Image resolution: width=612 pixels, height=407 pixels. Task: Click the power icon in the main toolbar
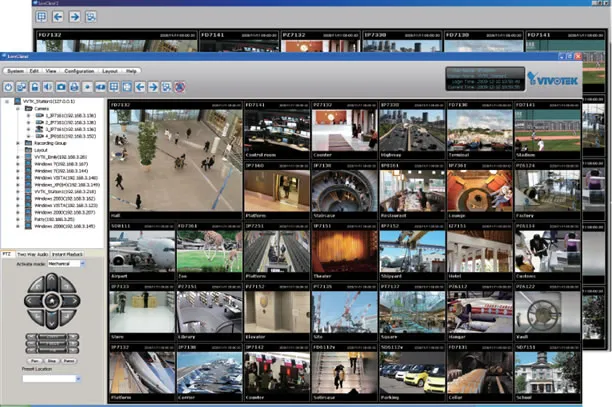(x=8, y=87)
